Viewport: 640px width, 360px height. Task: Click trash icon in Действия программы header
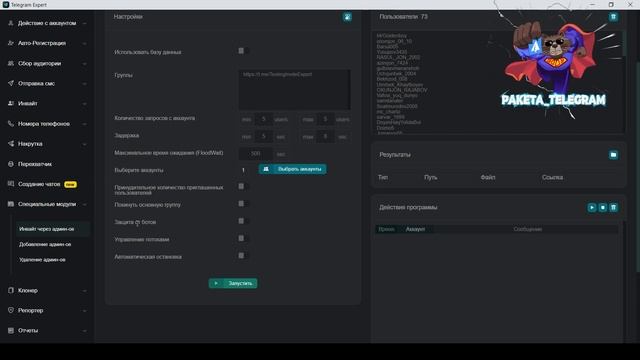click(613, 207)
